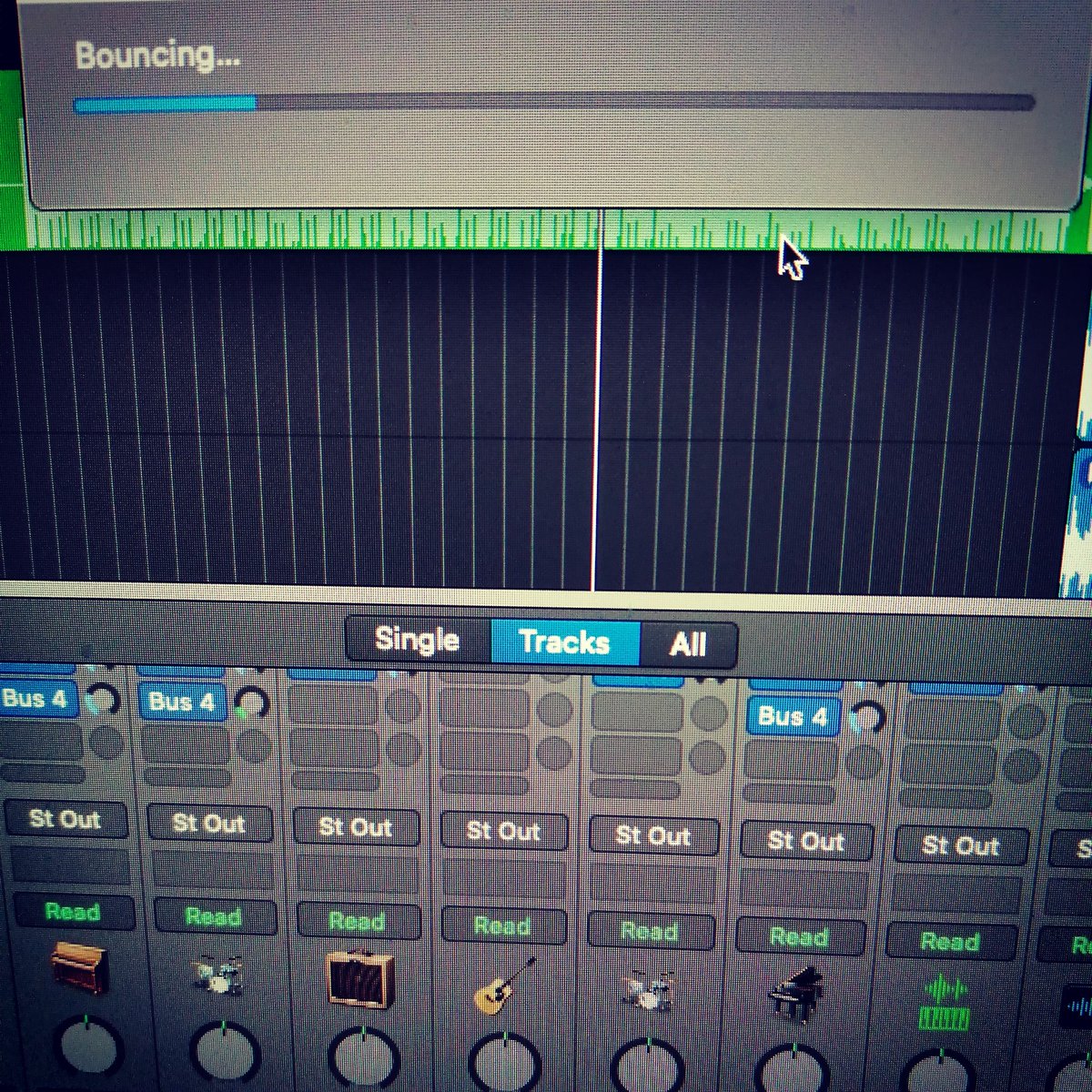Viewport: 1092px width, 1092px height.
Task: Click Read automation button on grand piano strip
Action: [x=799, y=936]
